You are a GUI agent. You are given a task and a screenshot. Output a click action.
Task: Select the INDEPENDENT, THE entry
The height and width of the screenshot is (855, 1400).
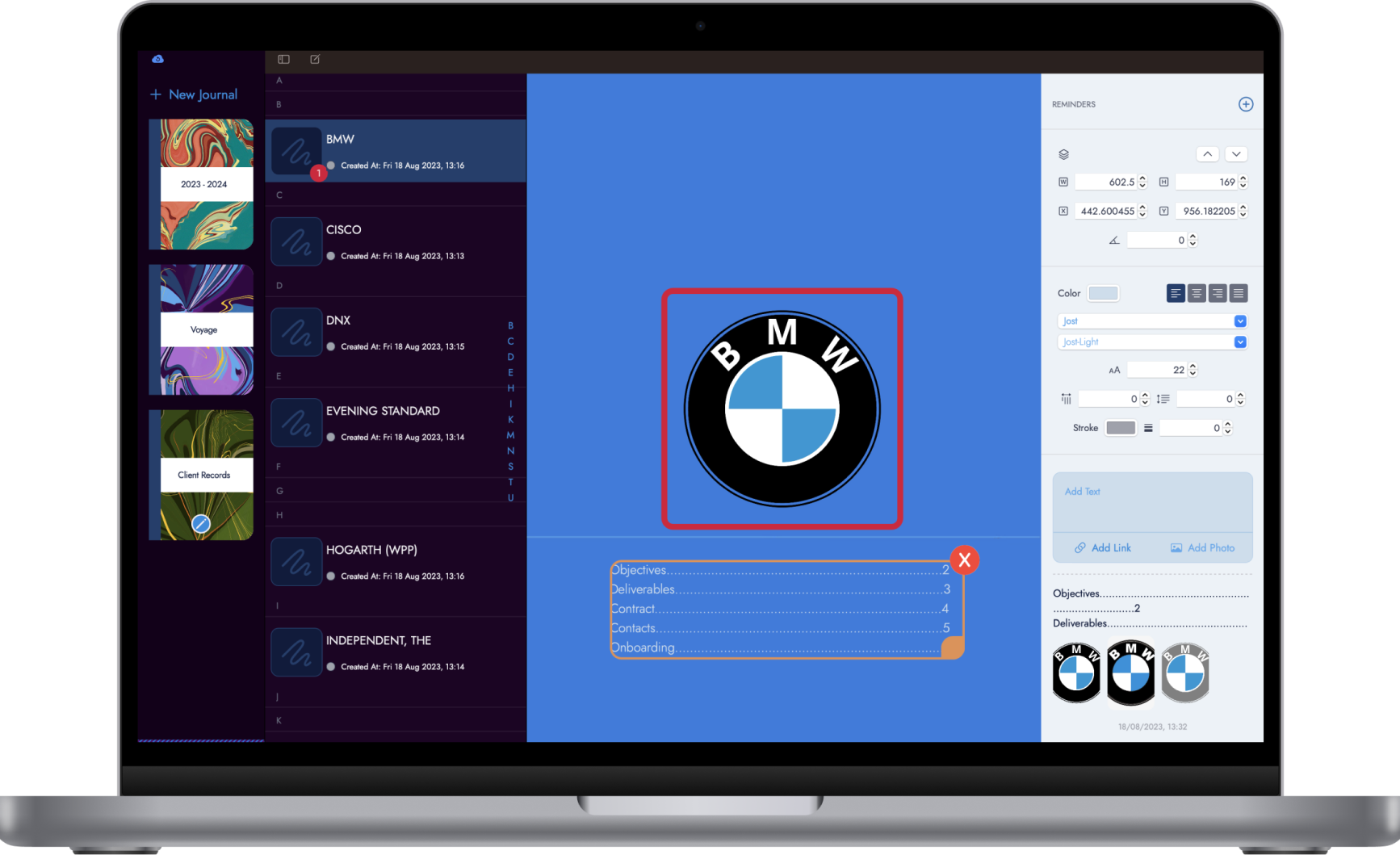[396, 652]
